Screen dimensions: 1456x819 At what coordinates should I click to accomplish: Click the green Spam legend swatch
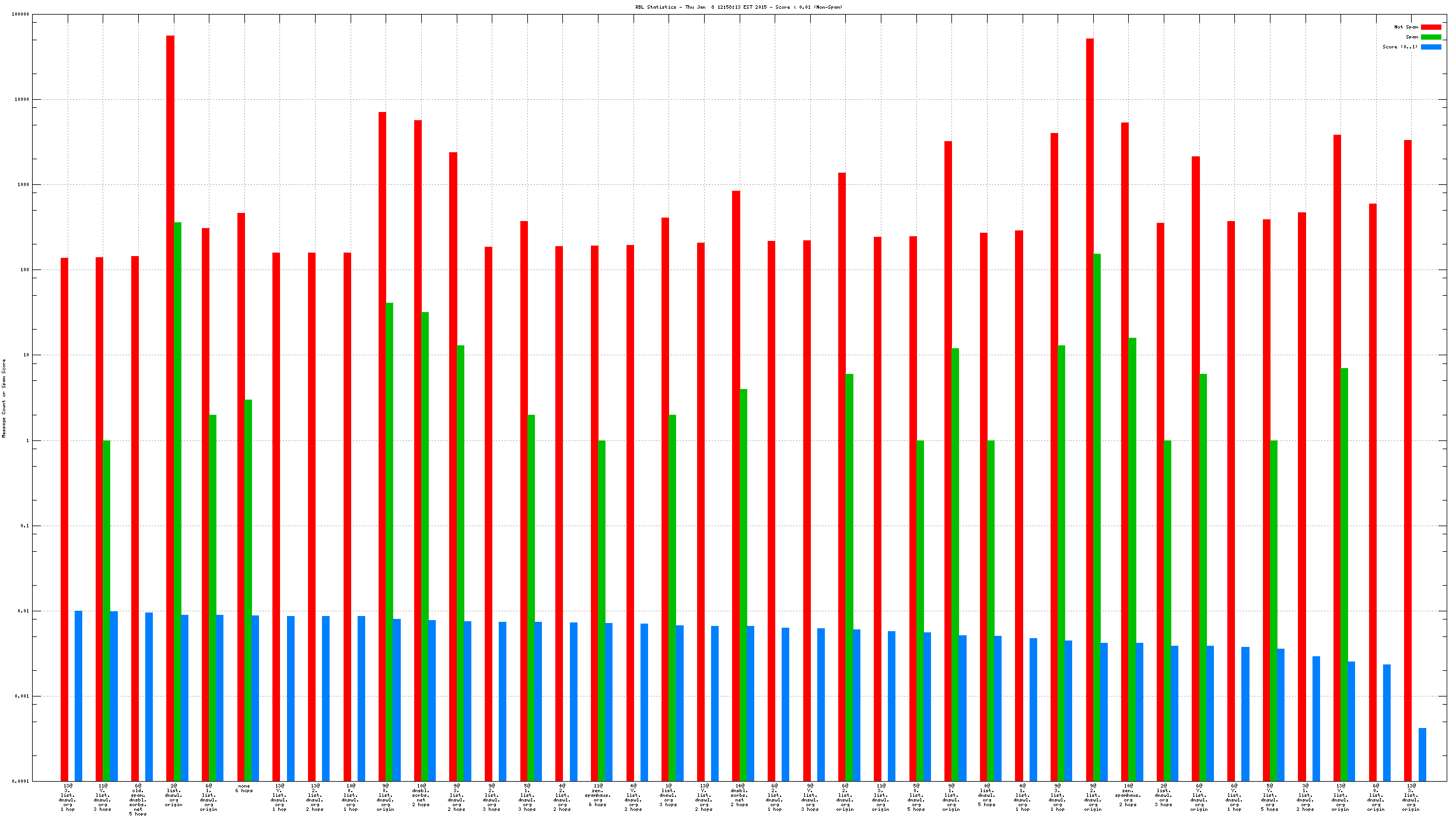click(x=1430, y=37)
